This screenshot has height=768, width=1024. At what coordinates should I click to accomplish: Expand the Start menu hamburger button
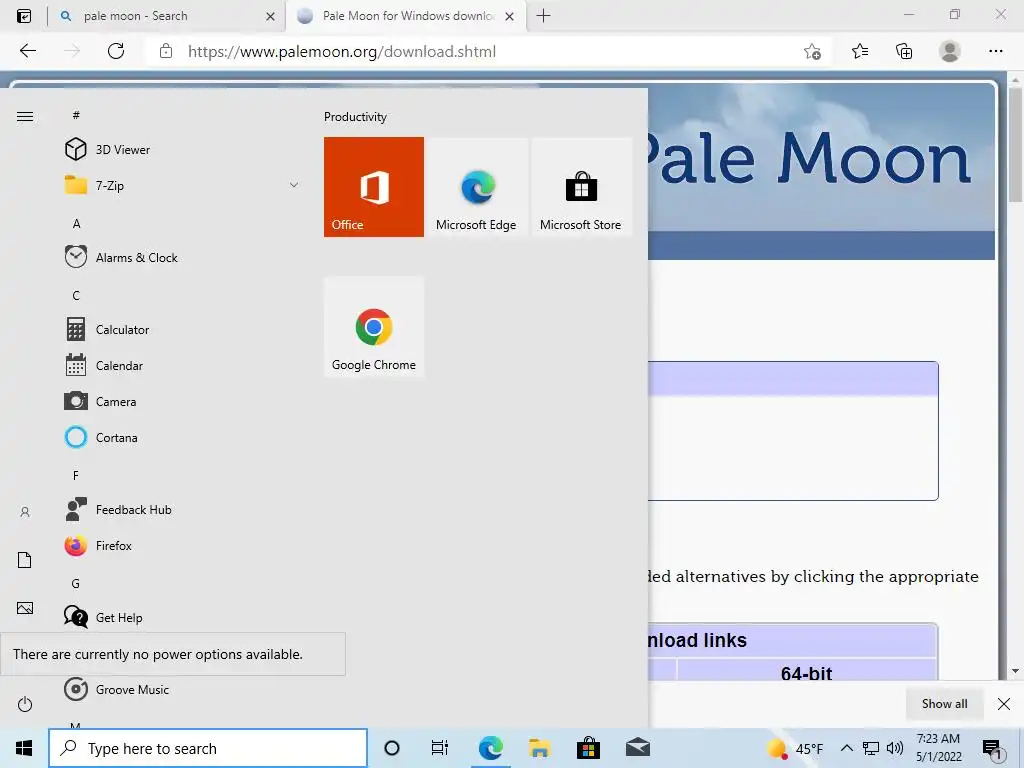click(x=25, y=117)
